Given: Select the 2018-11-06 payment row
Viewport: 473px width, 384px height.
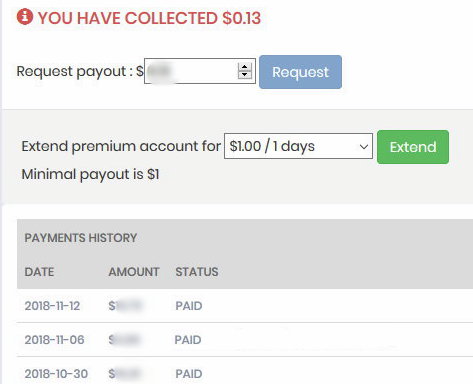Looking at the screenshot, I should pos(245,340).
